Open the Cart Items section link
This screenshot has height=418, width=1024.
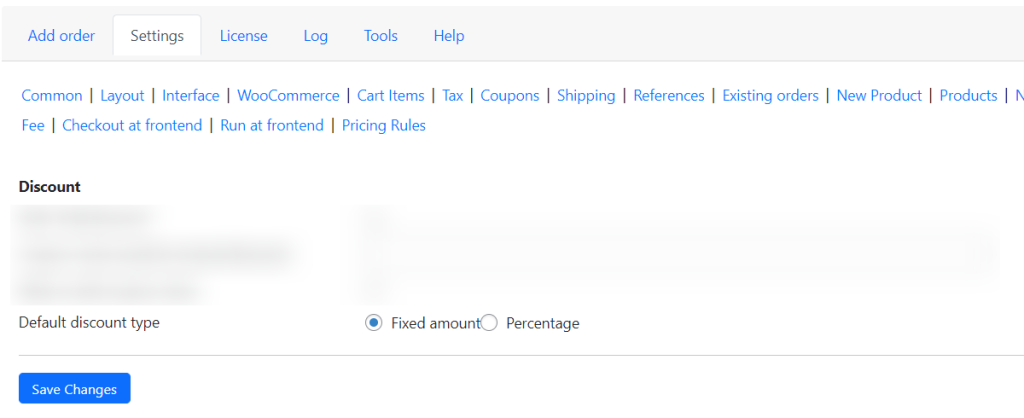pyautogui.click(x=391, y=95)
